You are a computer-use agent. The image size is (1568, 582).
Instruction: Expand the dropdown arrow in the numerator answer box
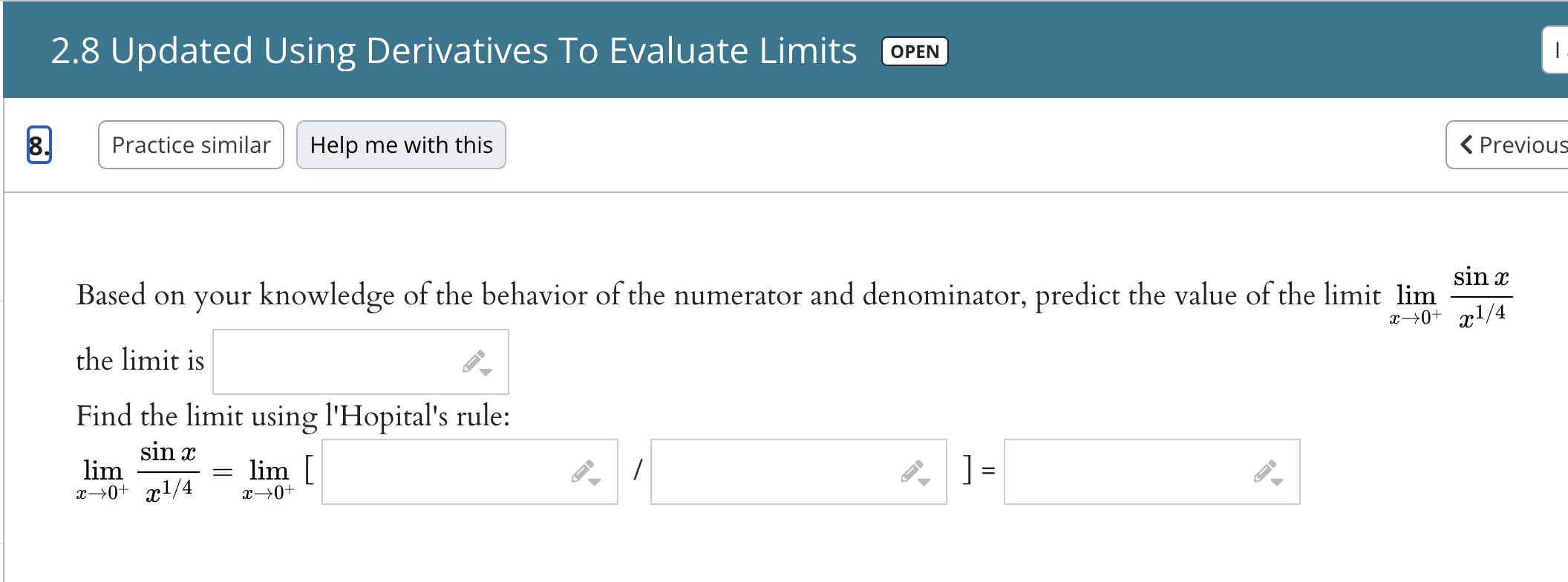(595, 481)
